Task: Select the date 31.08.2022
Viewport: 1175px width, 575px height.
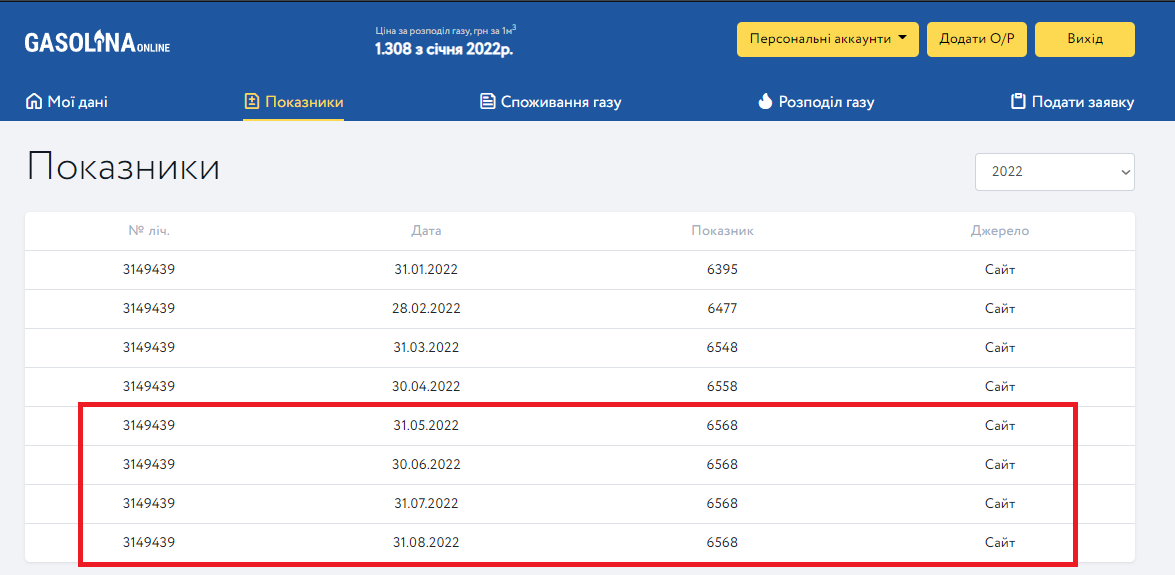Action: click(x=426, y=543)
